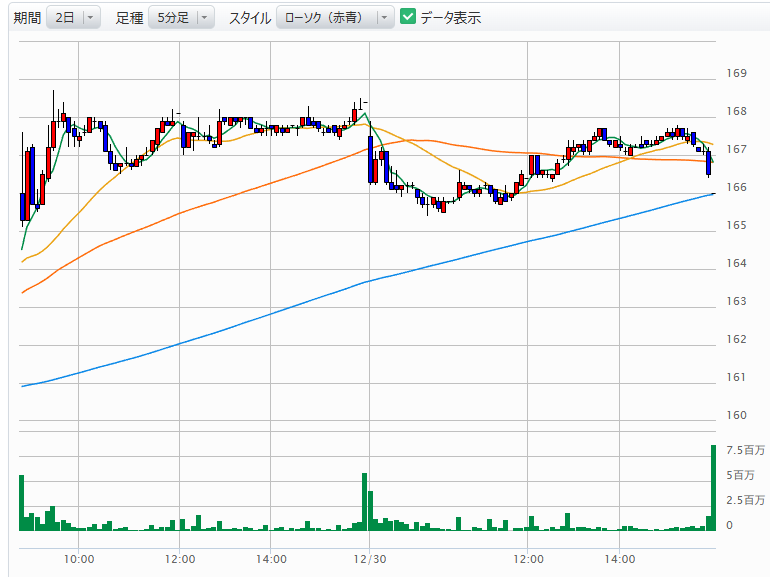Click the データ表示 label text
770x577 pixels.
tap(450, 18)
